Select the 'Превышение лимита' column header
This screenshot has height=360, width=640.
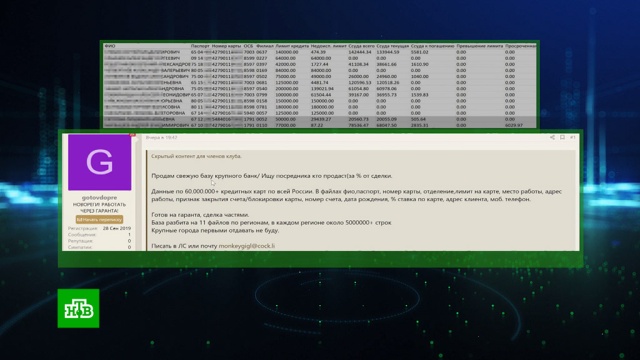480,46
